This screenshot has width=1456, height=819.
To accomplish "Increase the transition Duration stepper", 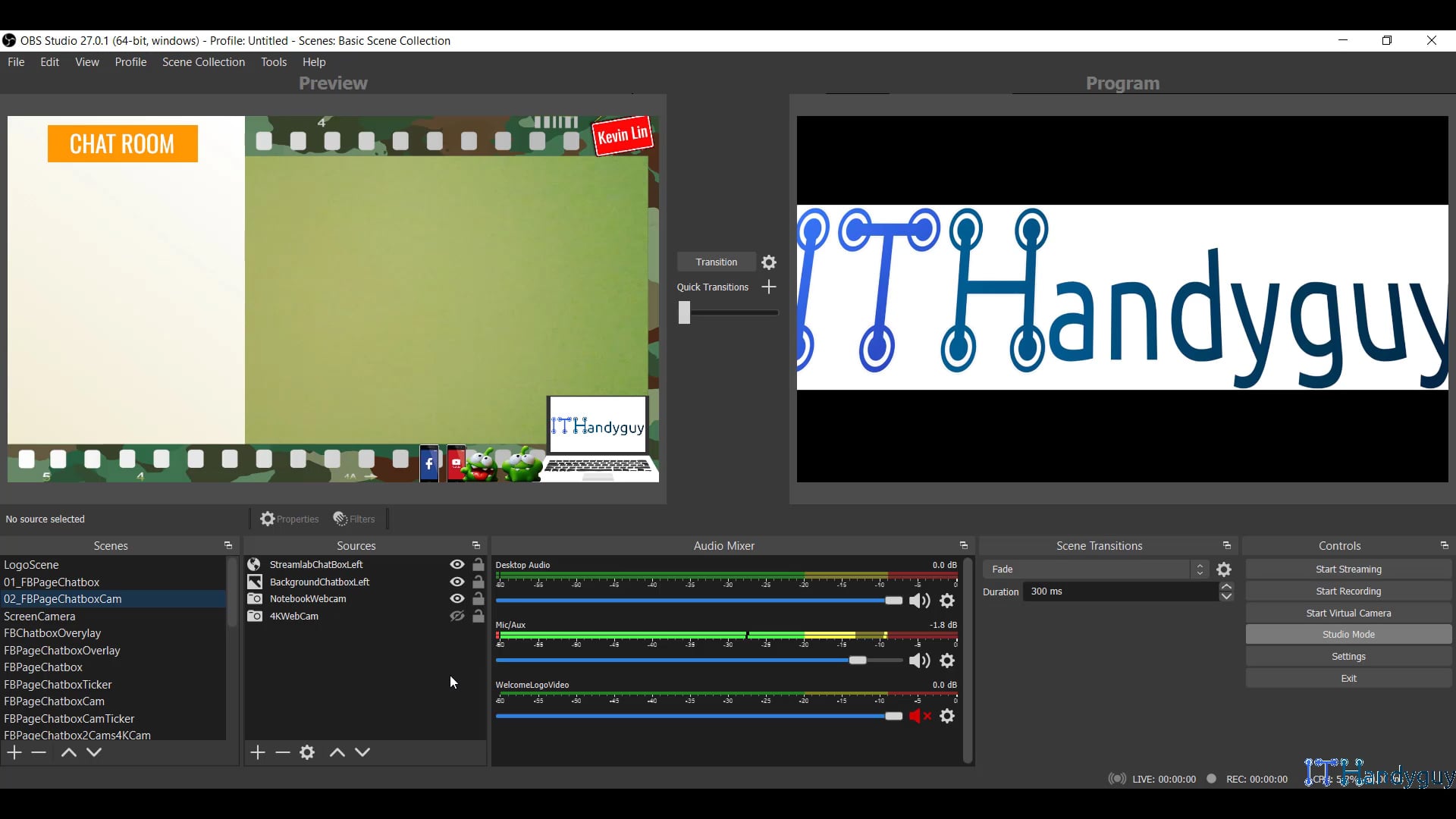I will pos(1226,587).
